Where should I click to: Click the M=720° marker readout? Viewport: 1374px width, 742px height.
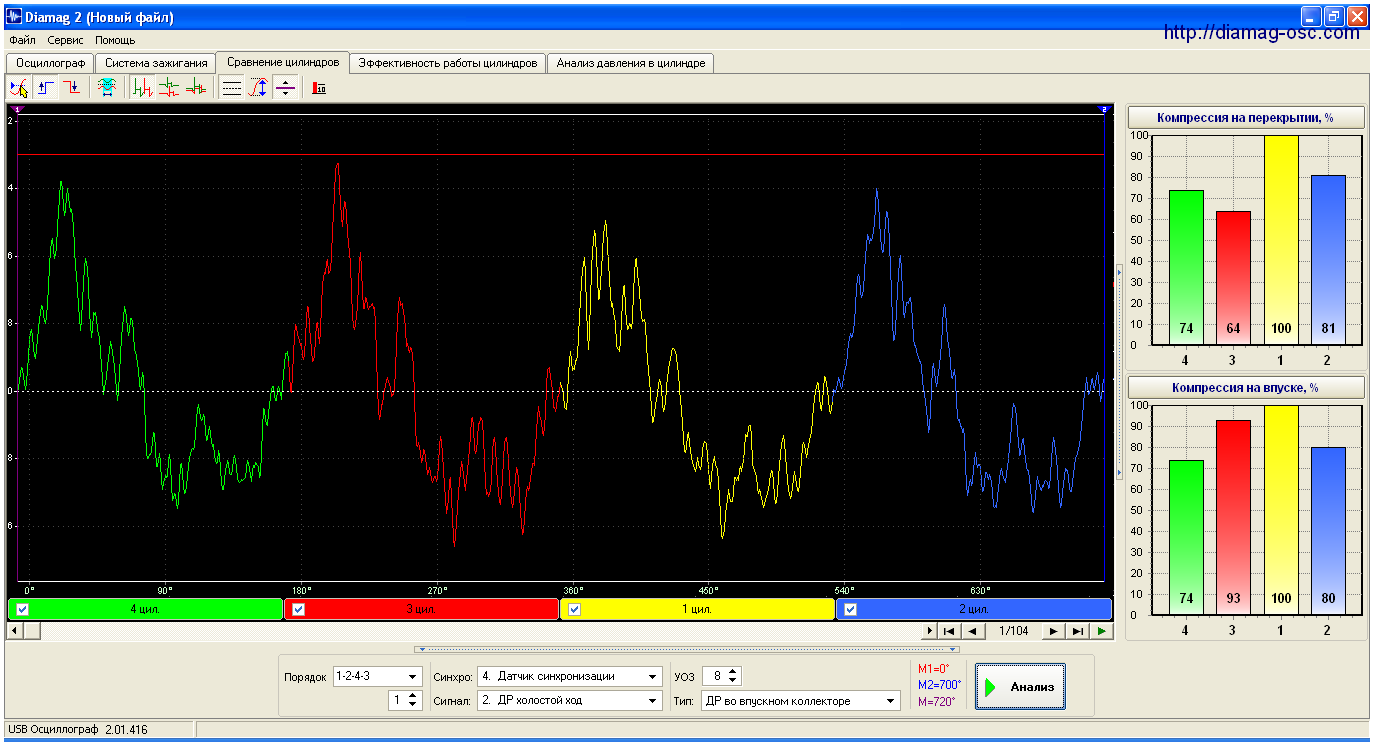tap(936, 702)
